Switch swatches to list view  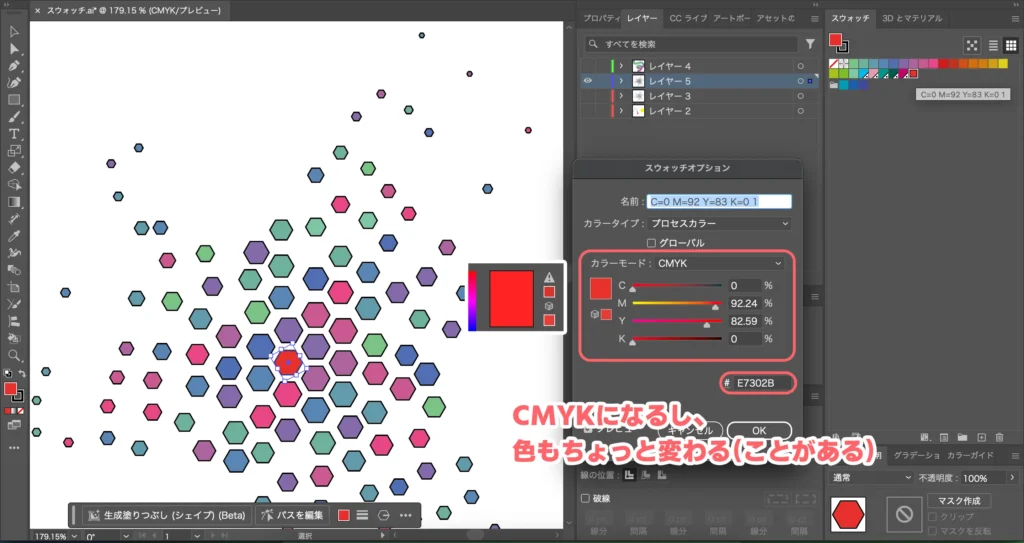(x=993, y=45)
